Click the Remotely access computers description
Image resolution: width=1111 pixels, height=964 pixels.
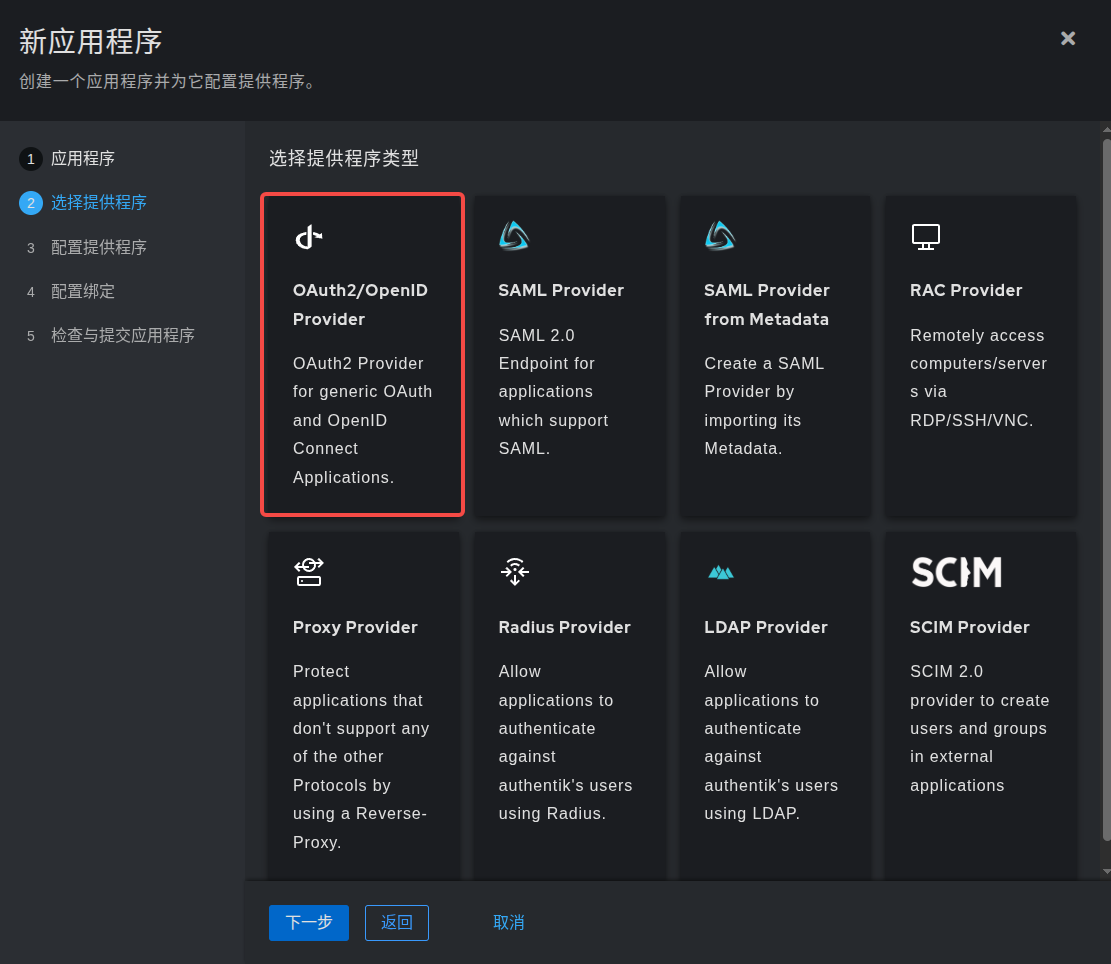click(x=979, y=378)
